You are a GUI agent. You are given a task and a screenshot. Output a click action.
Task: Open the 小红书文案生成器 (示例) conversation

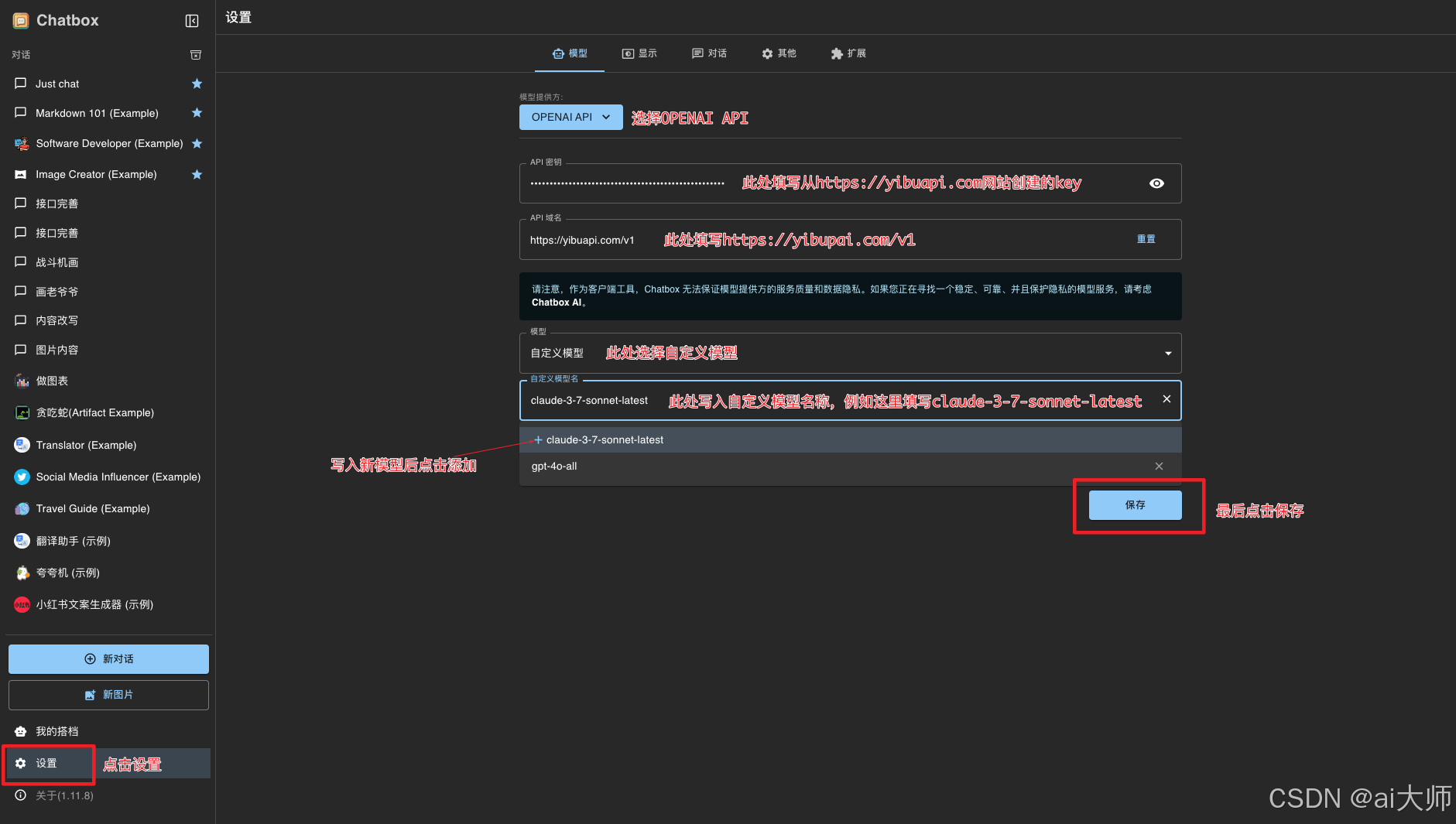click(108, 604)
